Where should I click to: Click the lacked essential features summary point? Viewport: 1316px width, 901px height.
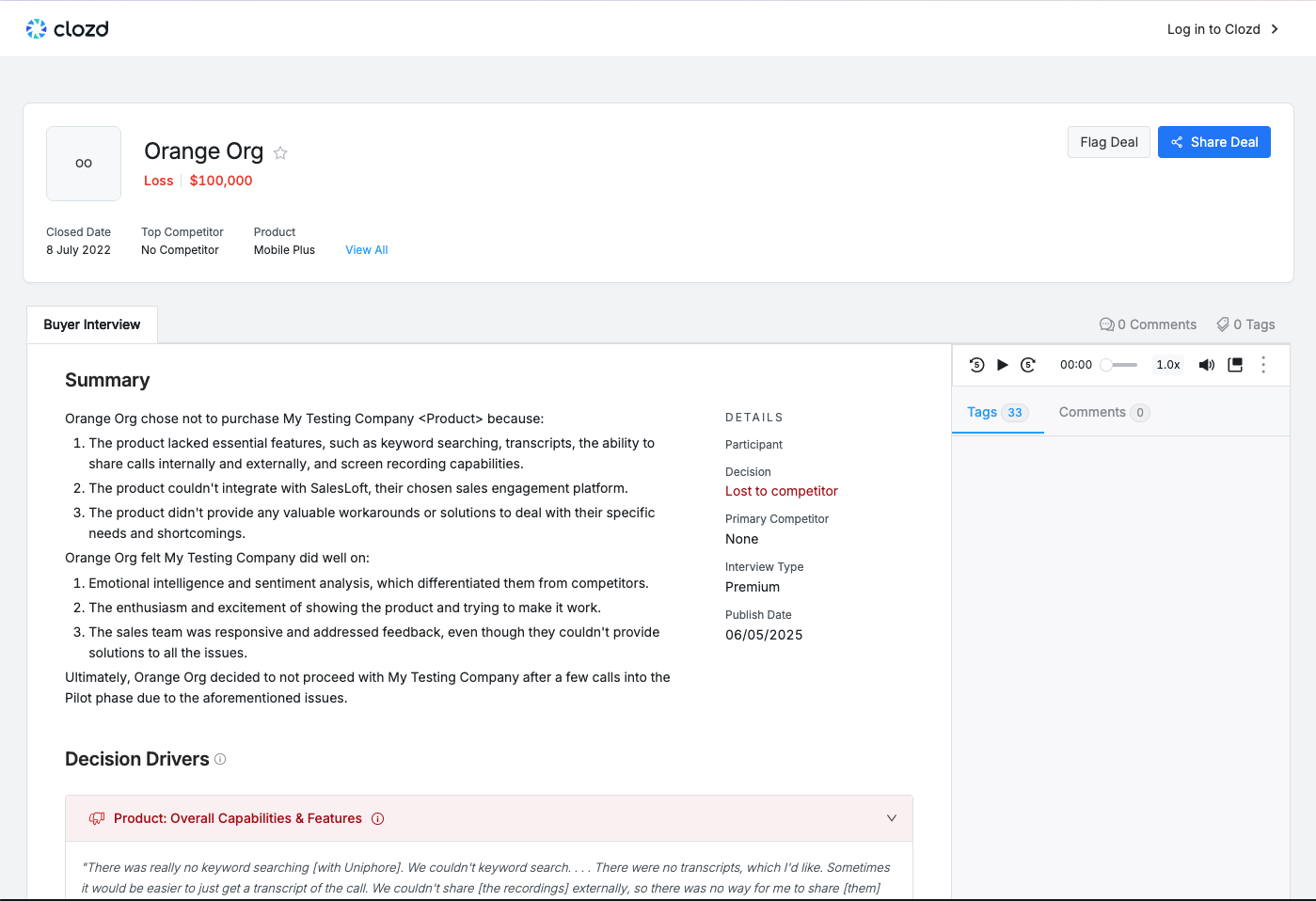(x=372, y=453)
